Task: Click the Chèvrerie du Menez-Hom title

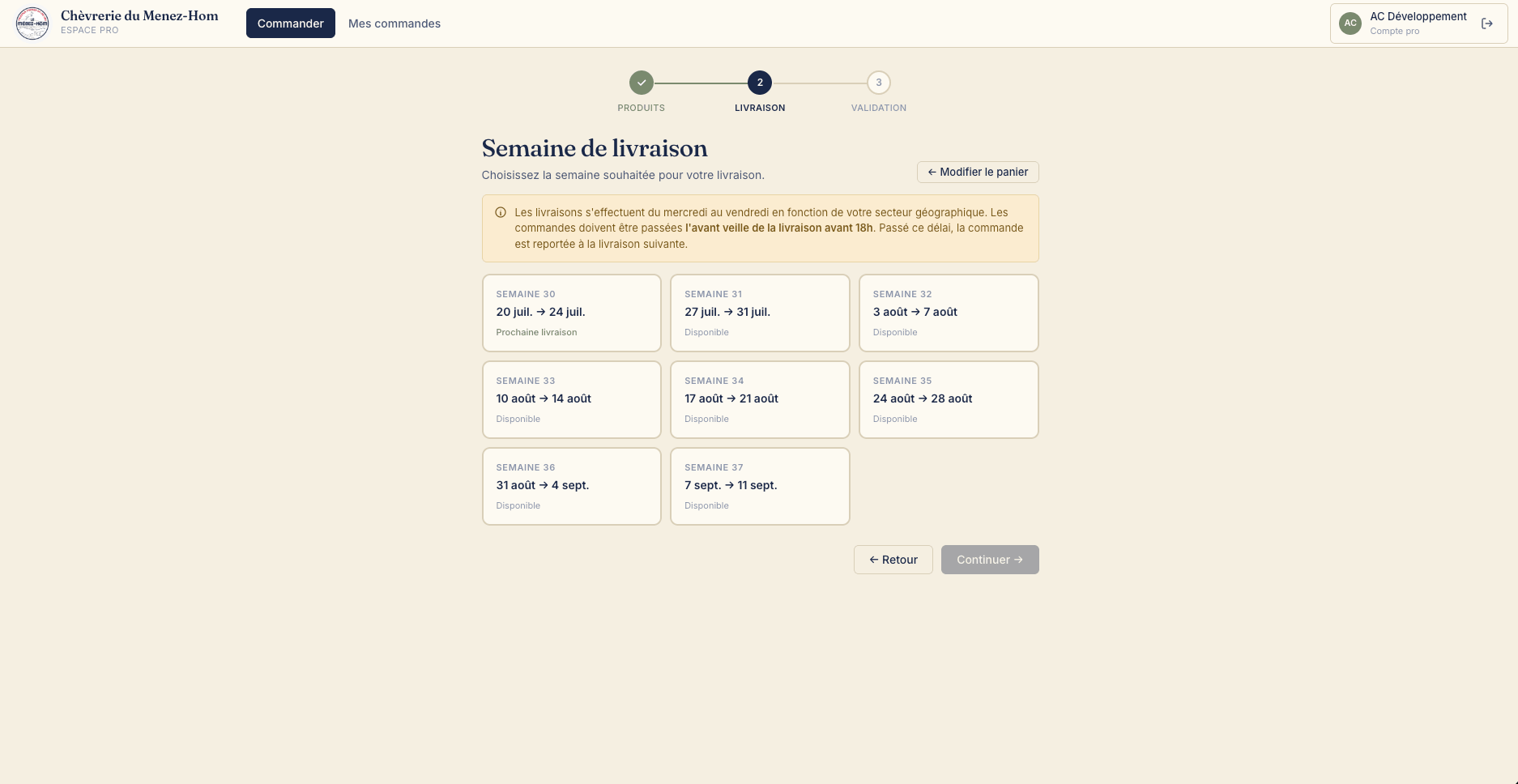Action: 139,15
